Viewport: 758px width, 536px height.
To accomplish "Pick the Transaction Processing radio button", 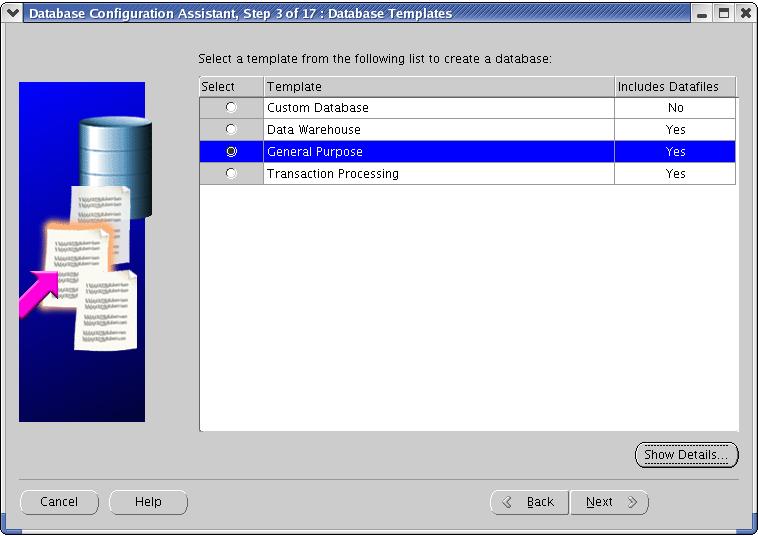I will (232, 174).
